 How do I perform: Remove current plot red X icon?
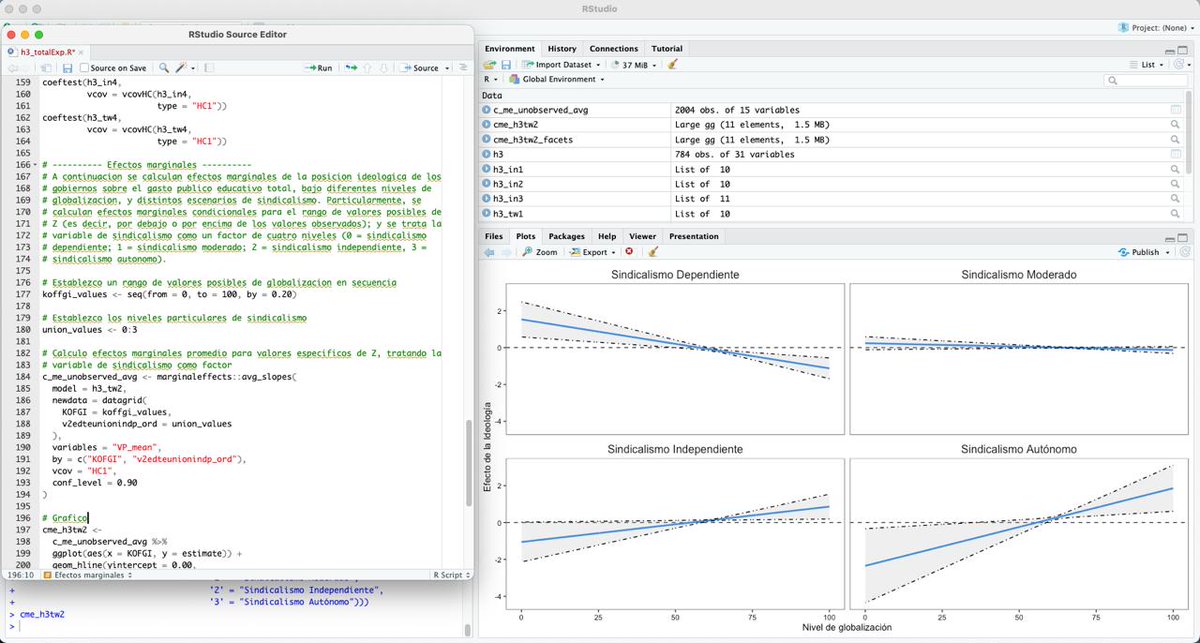[x=629, y=252]
